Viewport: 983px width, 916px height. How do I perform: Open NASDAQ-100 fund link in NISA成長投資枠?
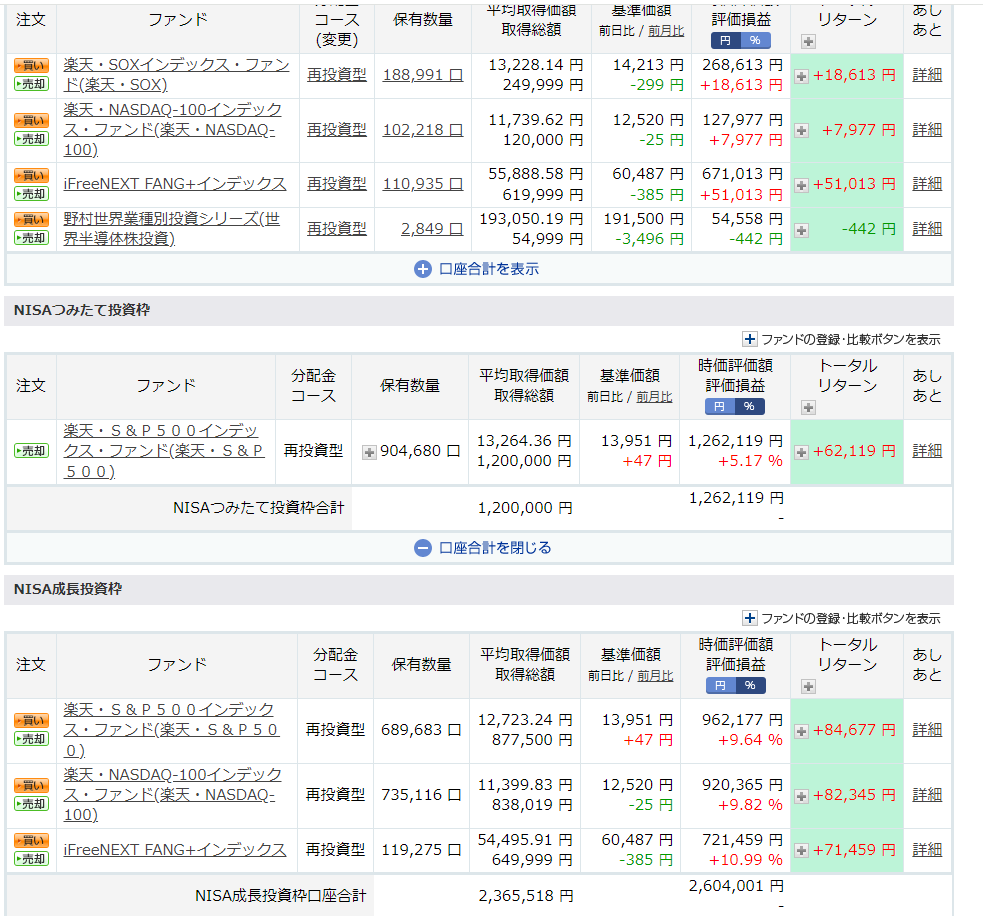coord(172,794)
